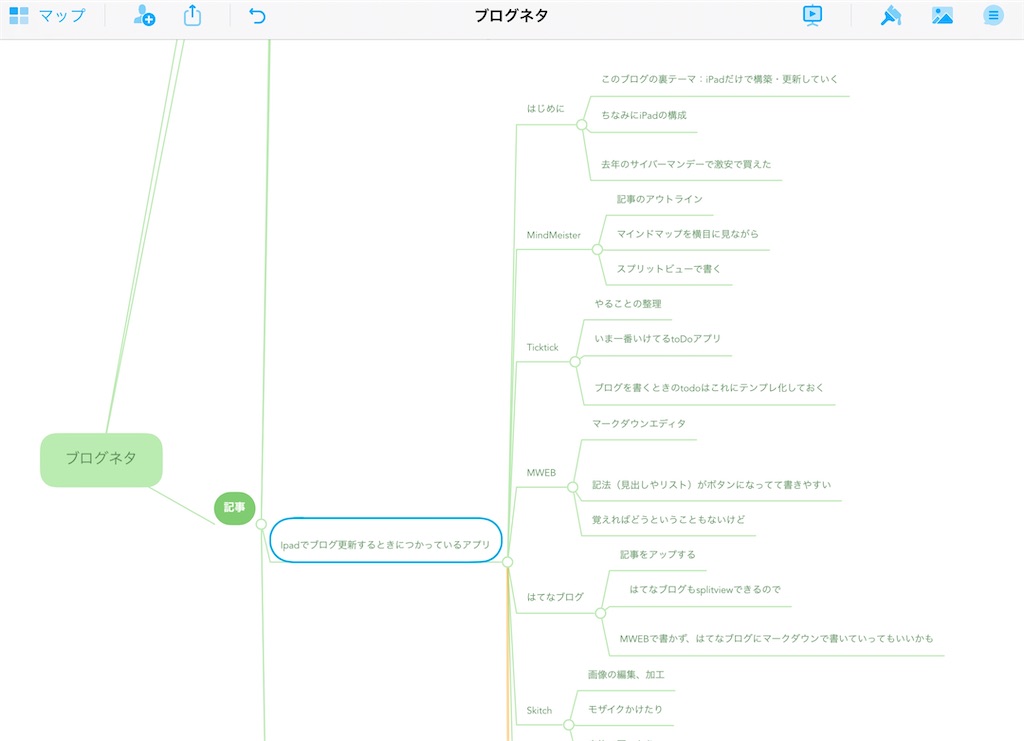
Task: Select the Ticktick topic
Action: point(543,347)
